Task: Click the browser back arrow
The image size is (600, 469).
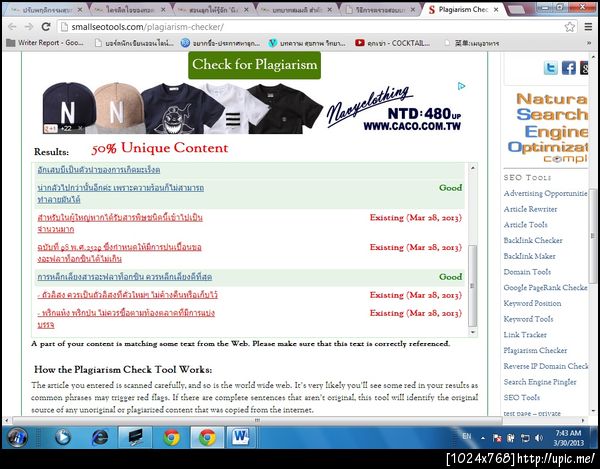Action: pos(12,26)
